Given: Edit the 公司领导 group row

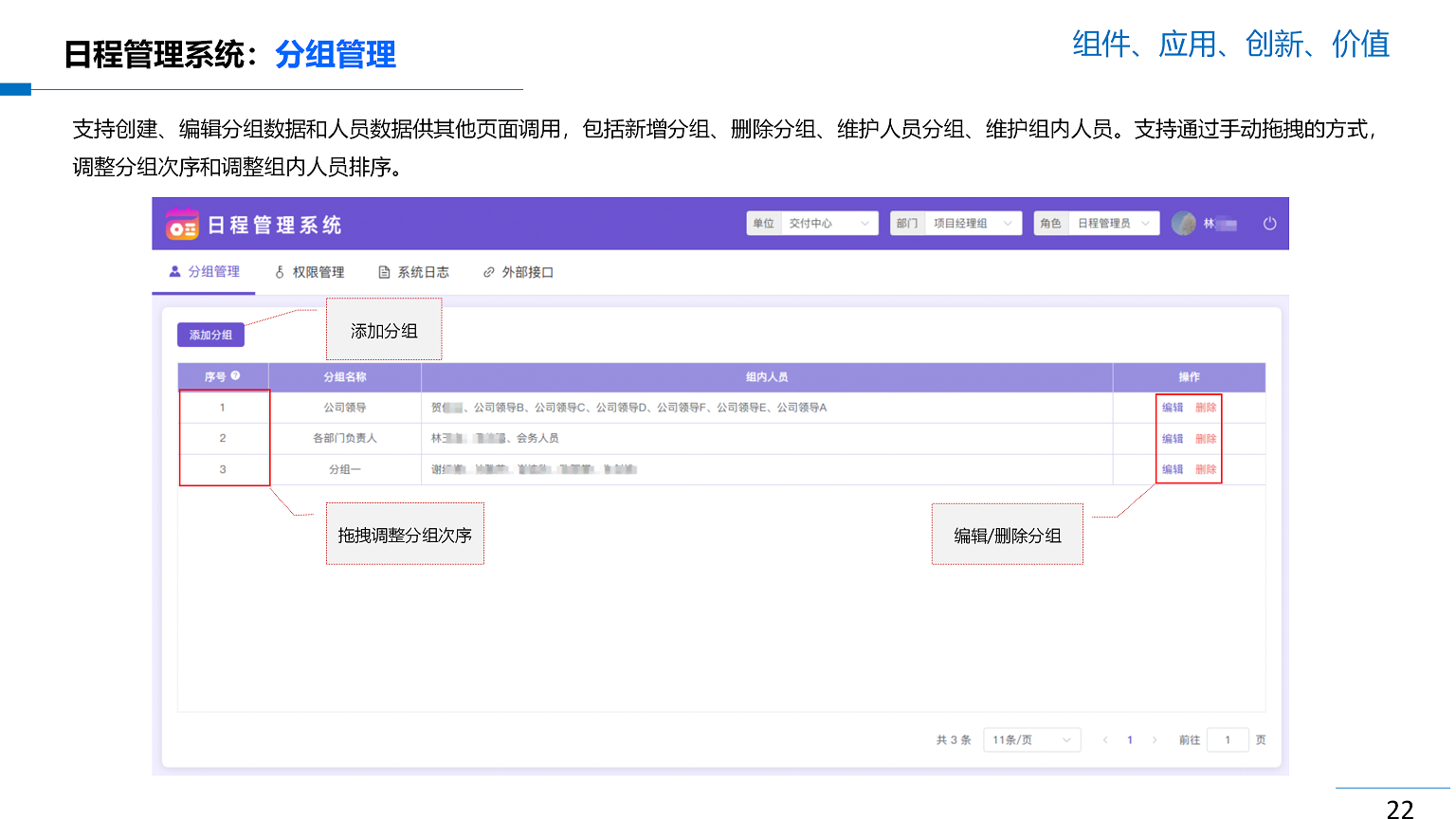Looking at the screenshot, I should tap(1173, 408).
